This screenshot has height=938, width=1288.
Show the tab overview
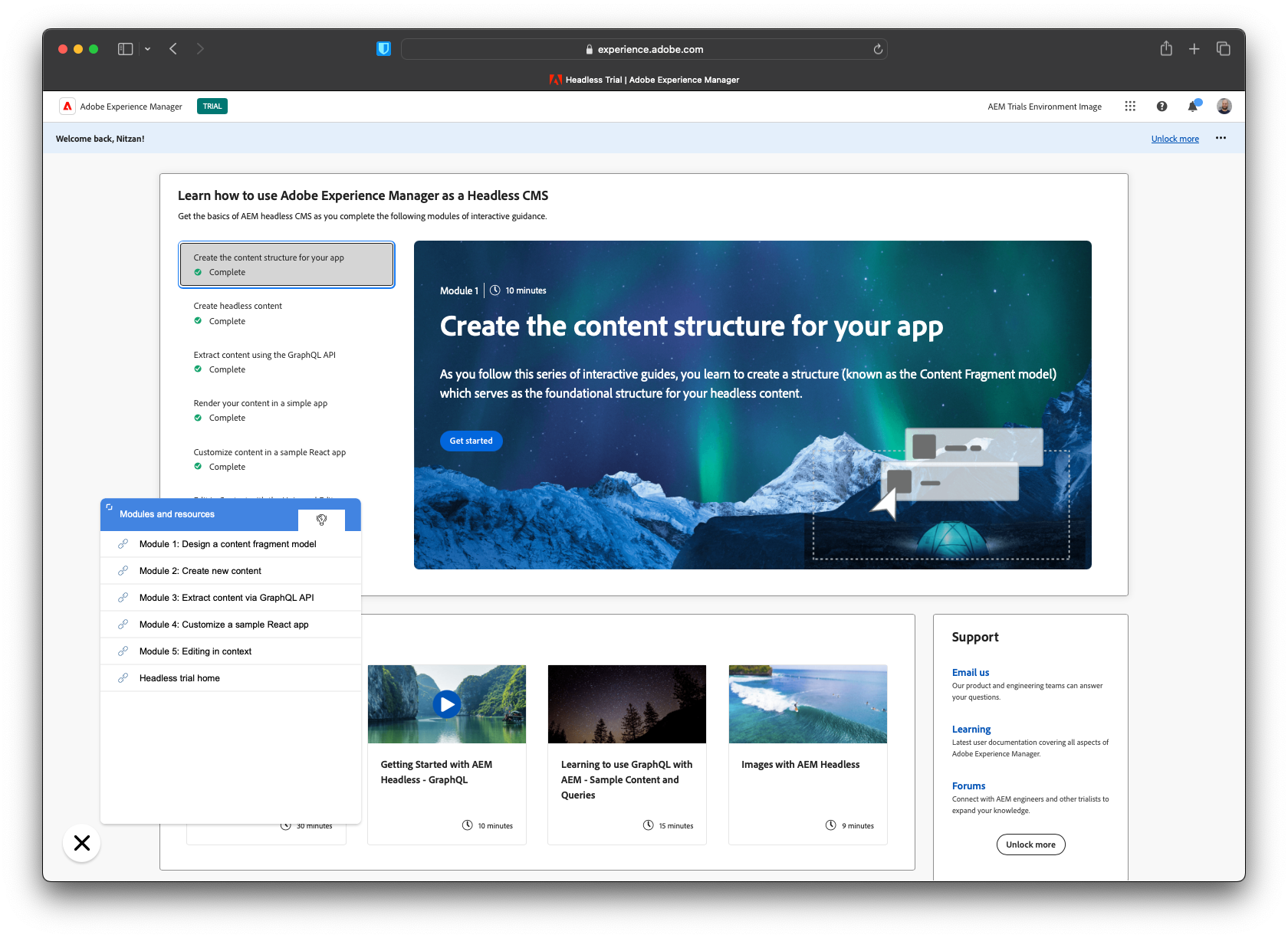[1224, 49]
